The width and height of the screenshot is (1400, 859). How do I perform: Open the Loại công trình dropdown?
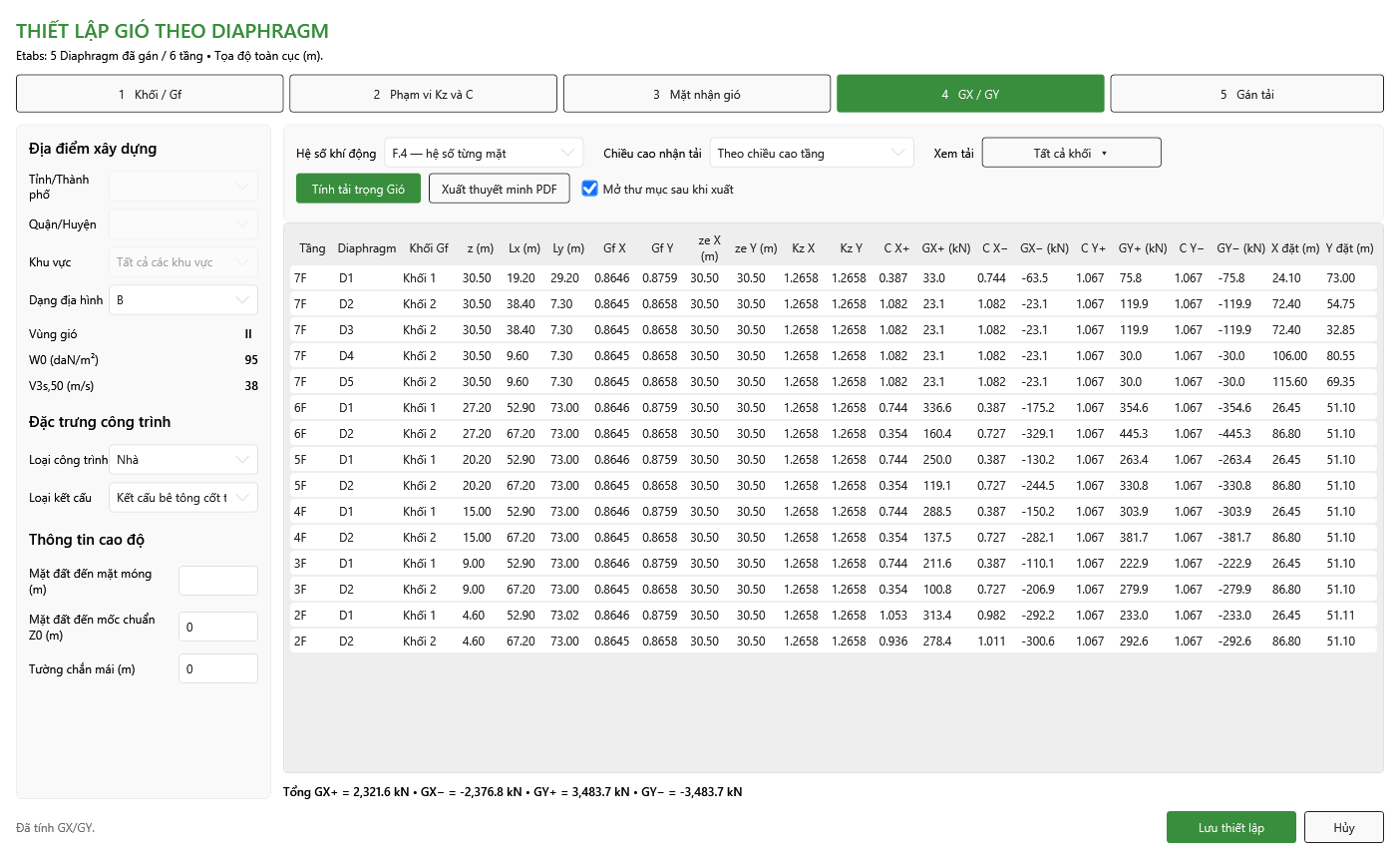[x=183, y=459]
